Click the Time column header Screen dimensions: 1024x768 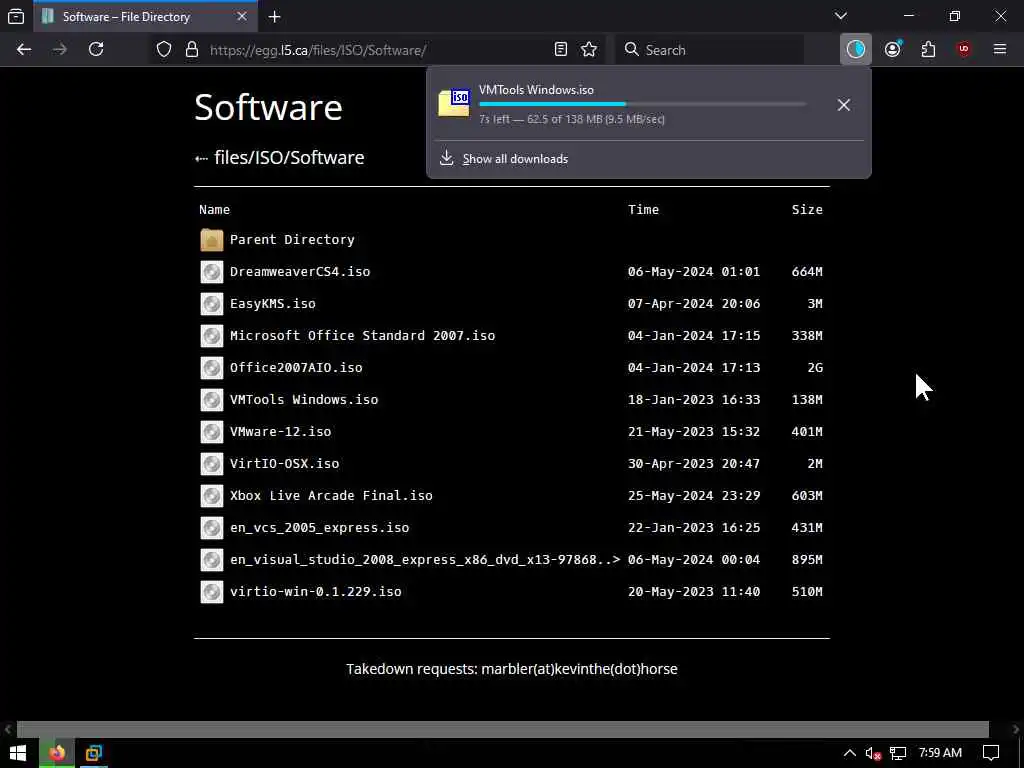643,210
